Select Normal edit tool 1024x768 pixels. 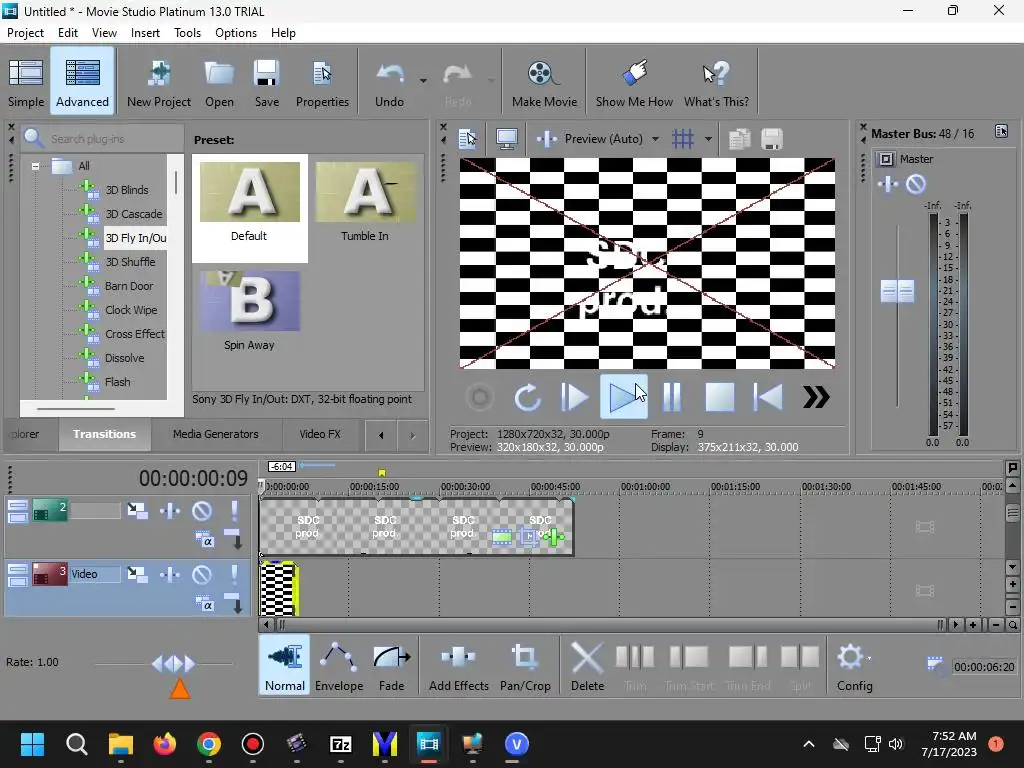pyautogui.click(x=285, y=665)
